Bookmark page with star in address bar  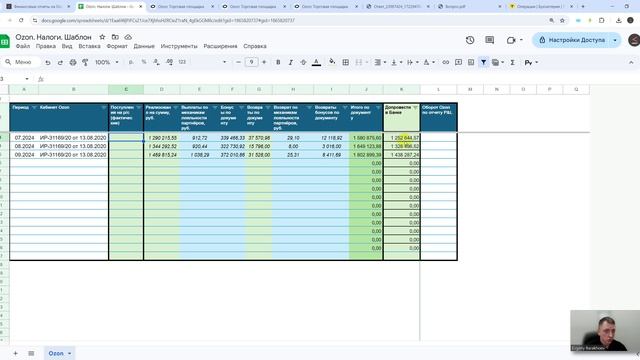coord(562,20)
